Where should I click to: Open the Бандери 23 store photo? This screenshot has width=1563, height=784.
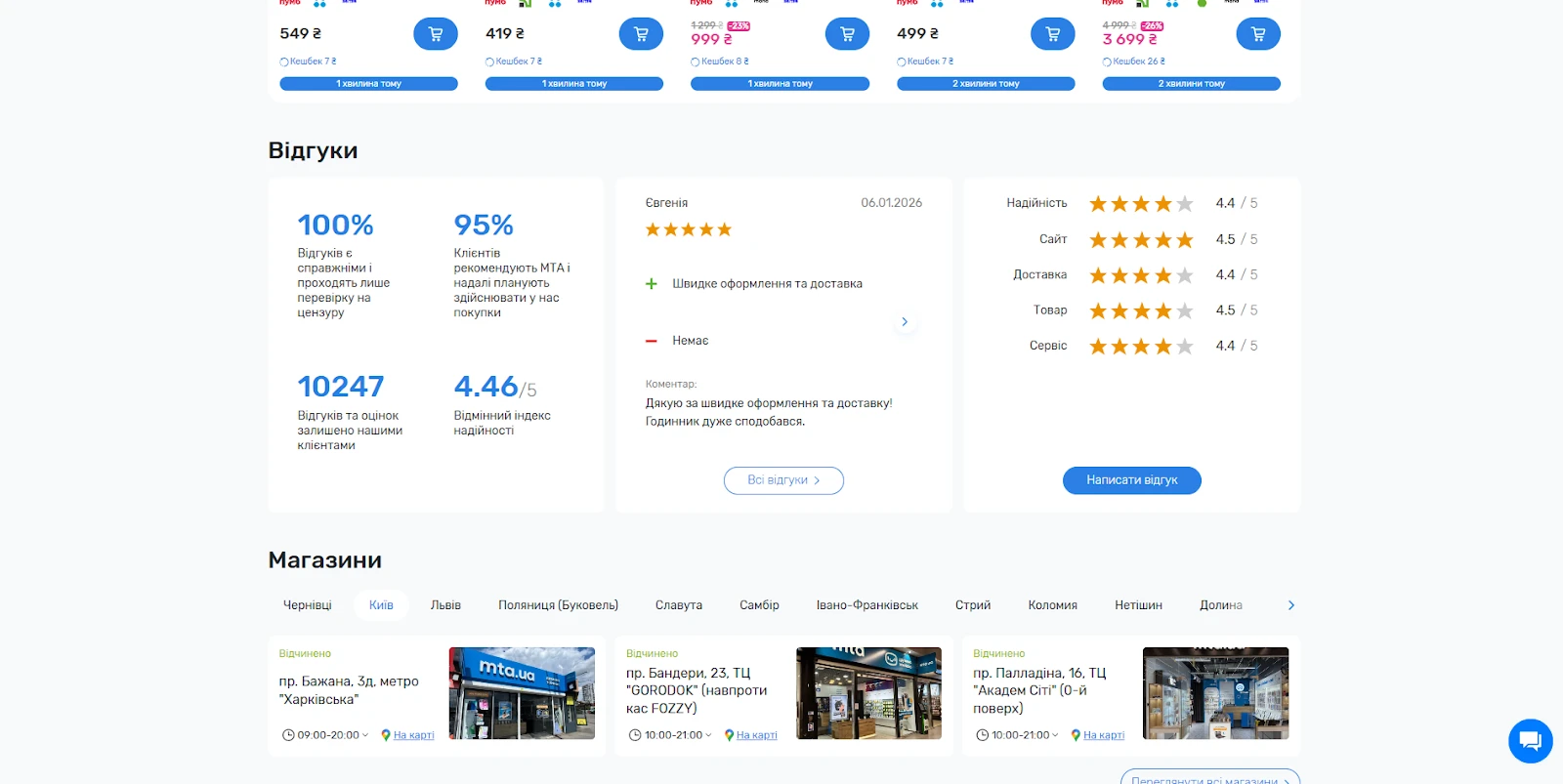coord(868,693)
